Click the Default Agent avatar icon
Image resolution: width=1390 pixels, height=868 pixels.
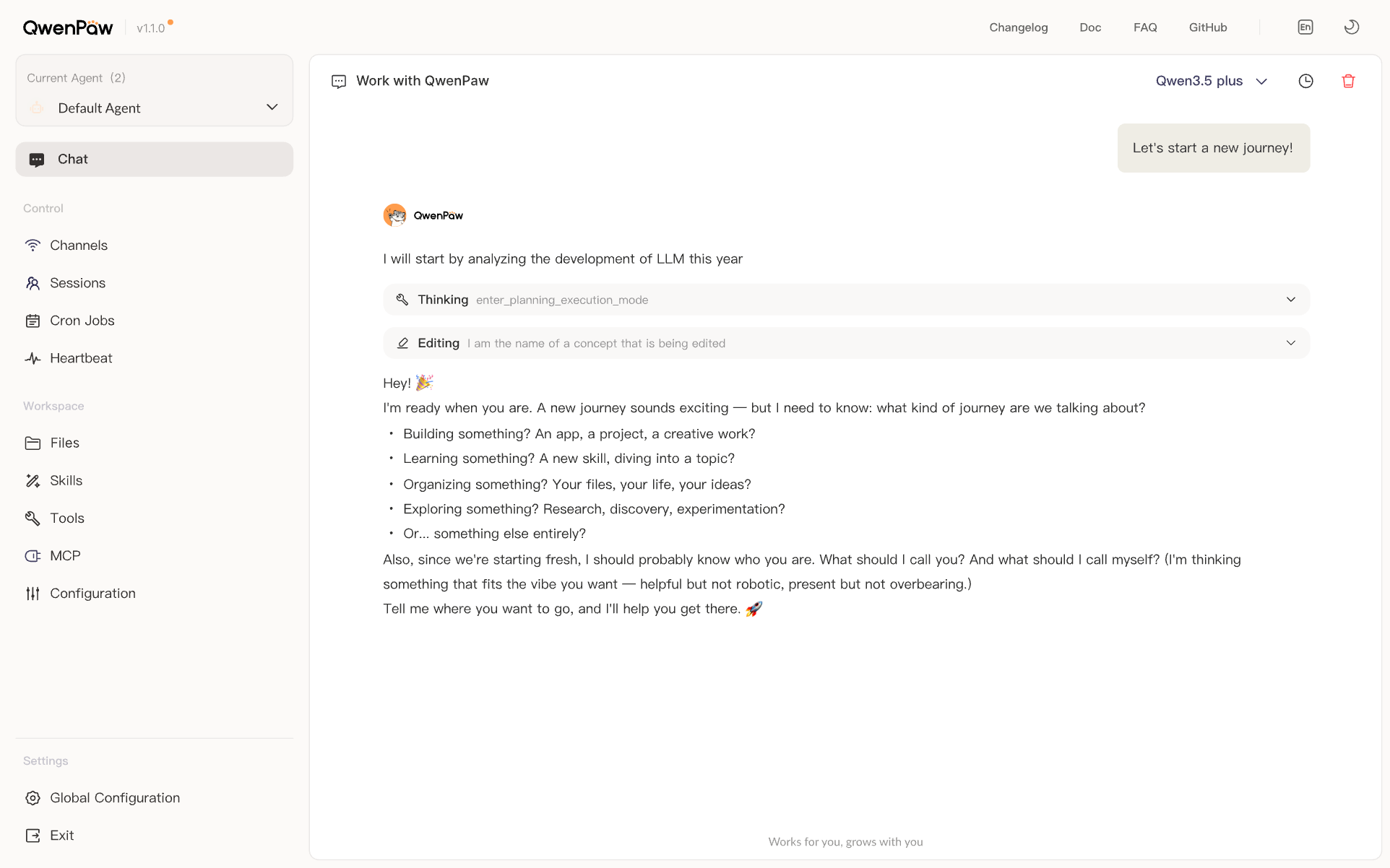37,108
